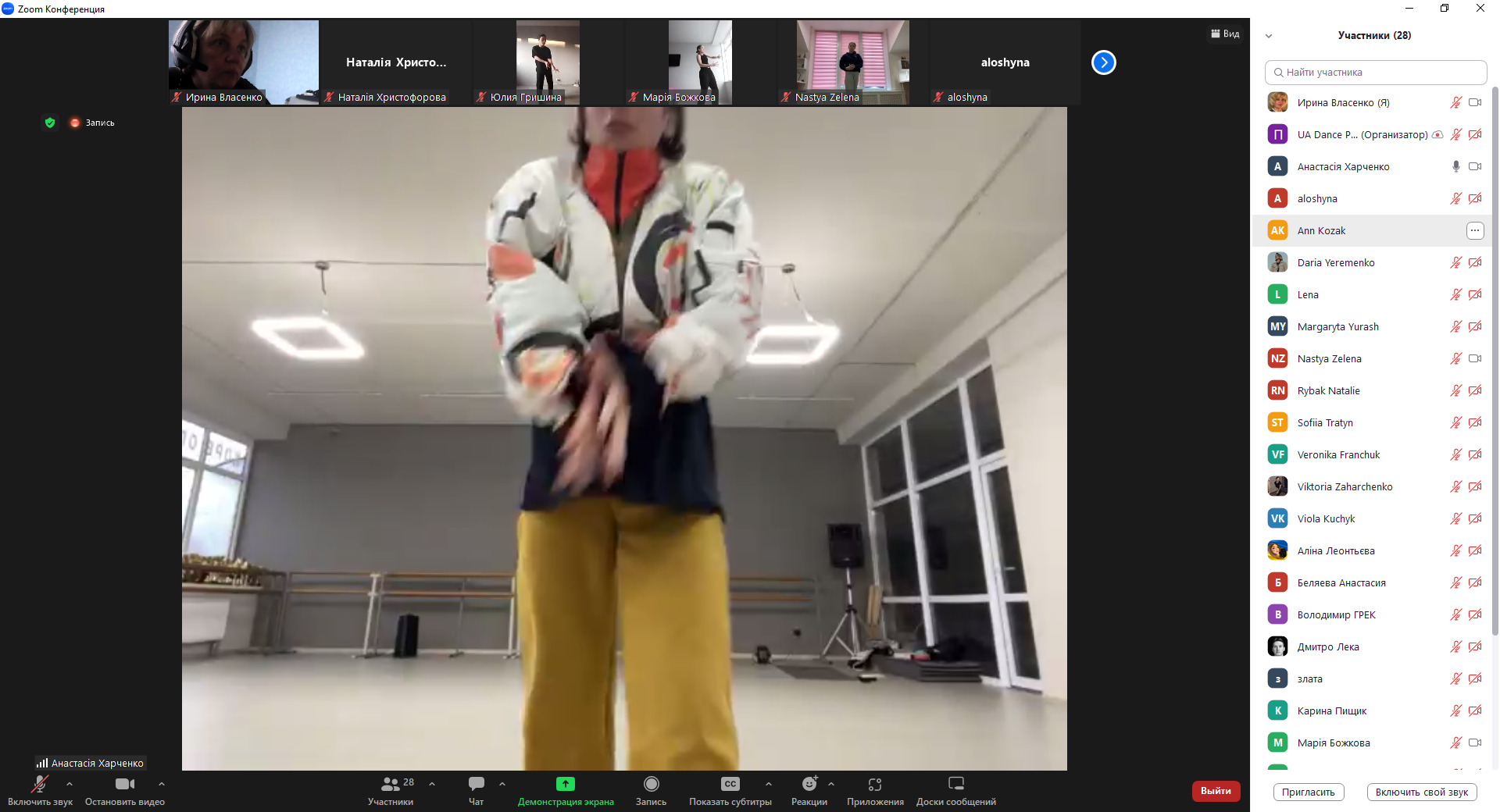Screen dimensions: 1500x812
Task: Click the Запись recording indicator
Action: coord(92,123)
